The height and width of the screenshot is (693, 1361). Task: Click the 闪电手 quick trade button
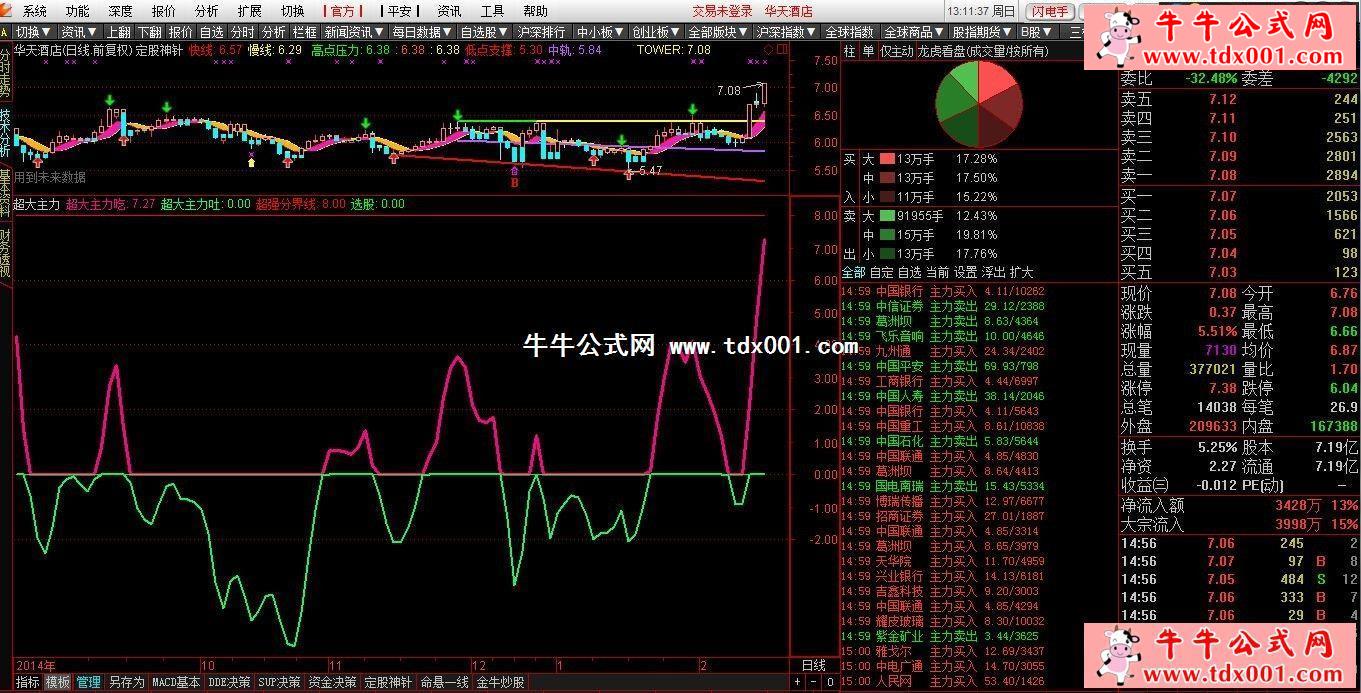(x=1050, y=11)
